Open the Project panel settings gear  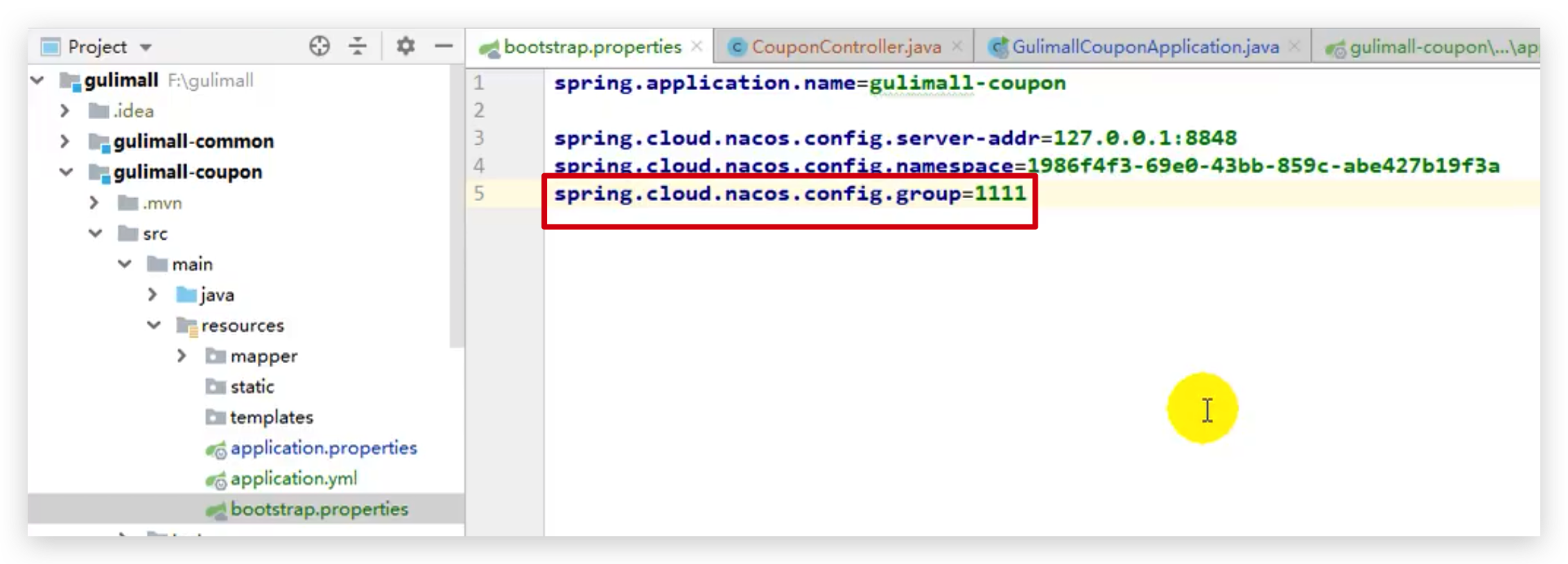pyautogui.click(x=406, y=46)
